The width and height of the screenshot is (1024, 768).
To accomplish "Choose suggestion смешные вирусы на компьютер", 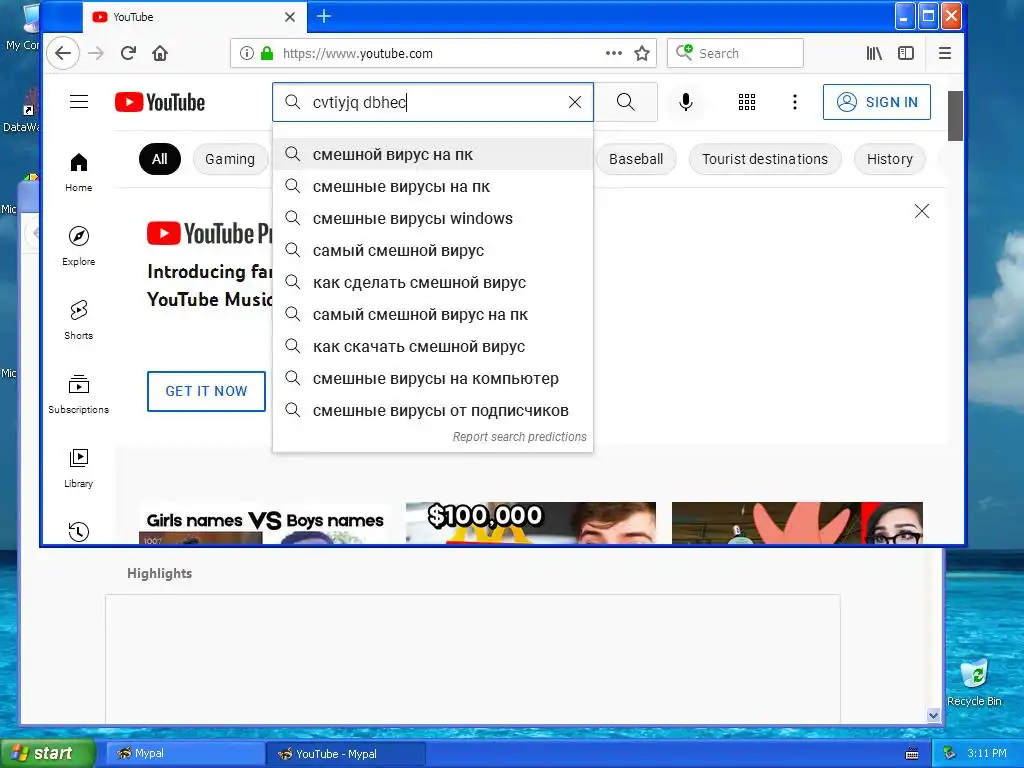I will tap(433, 379).
